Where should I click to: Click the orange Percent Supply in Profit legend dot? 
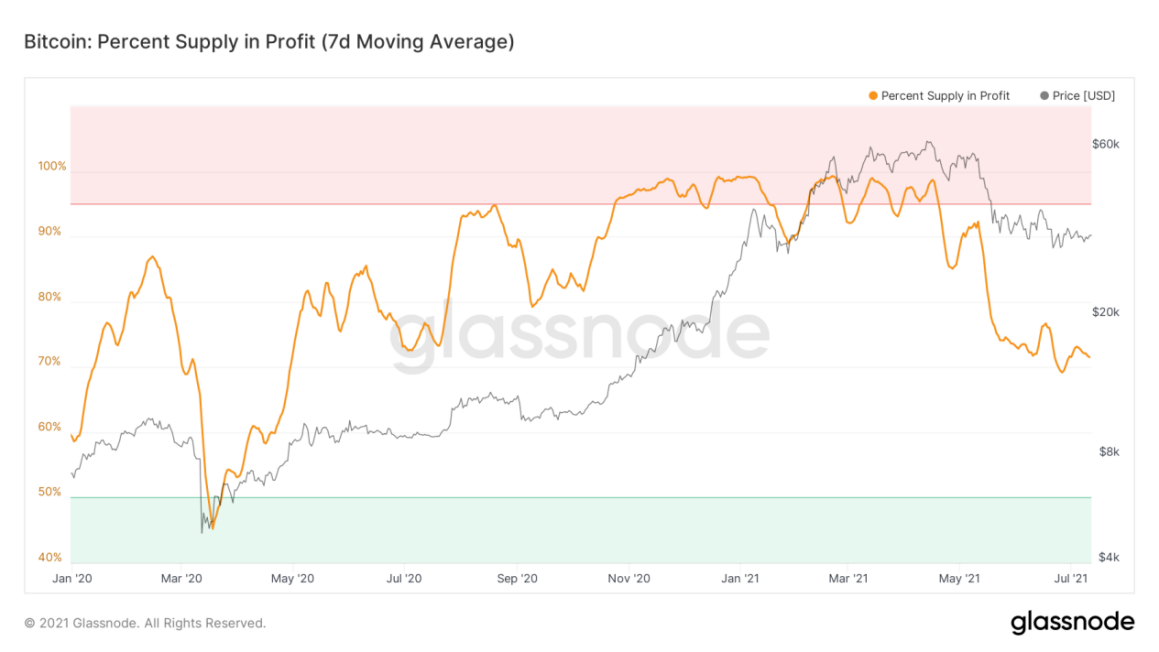[x=873, y=96]
